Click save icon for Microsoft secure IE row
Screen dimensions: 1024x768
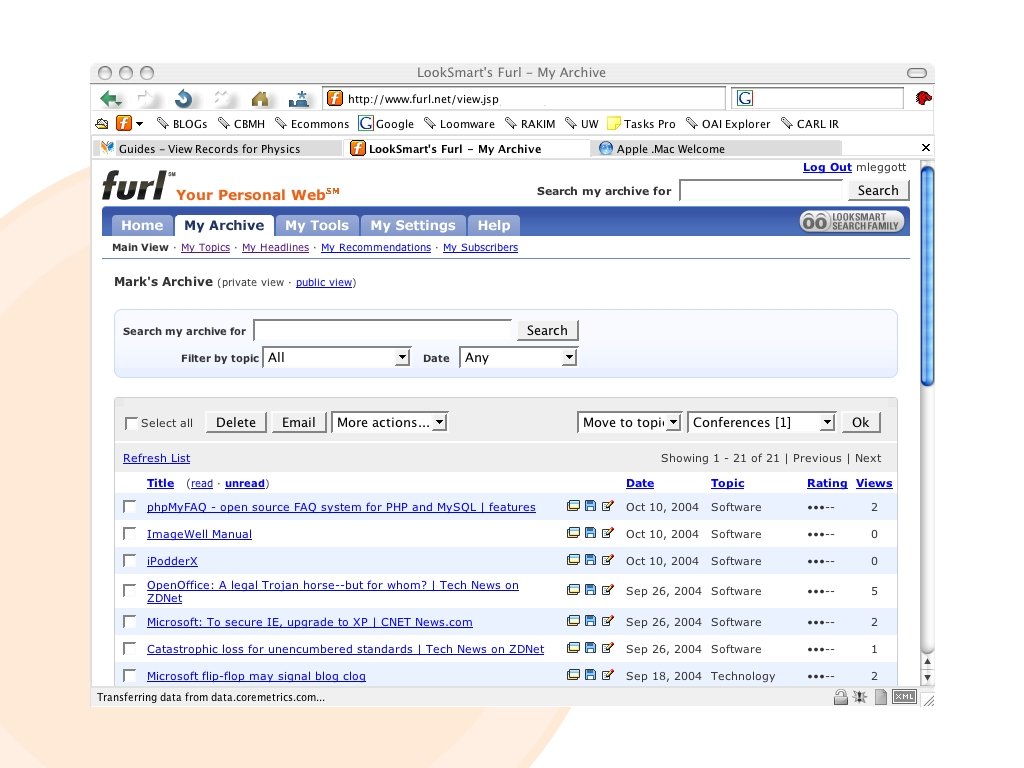pyautogui.click(x=590, y=620)
